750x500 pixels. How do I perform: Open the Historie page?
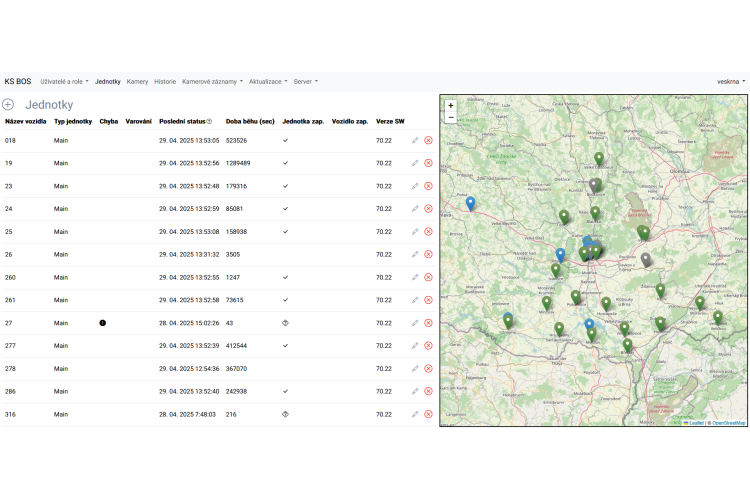165,82
